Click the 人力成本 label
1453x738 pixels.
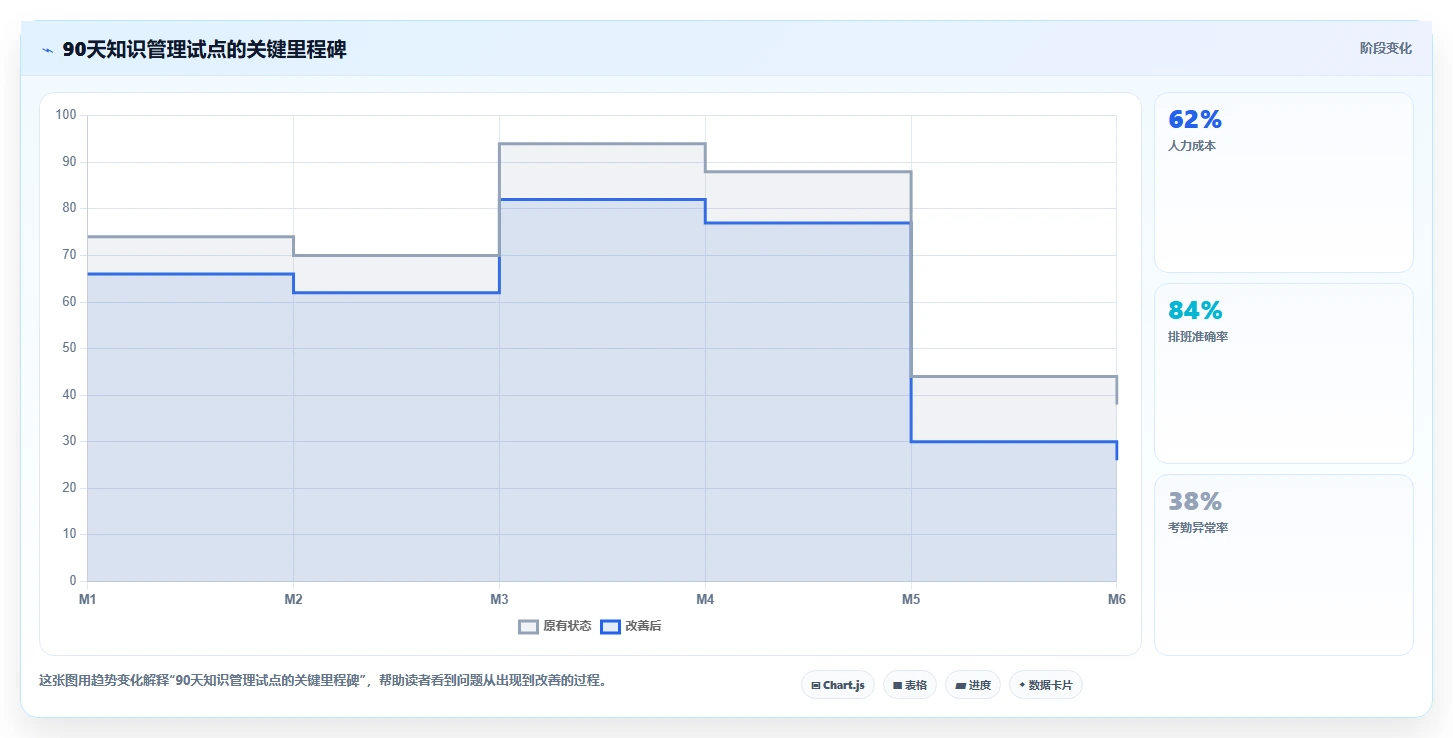click(x=1192, y=146)
